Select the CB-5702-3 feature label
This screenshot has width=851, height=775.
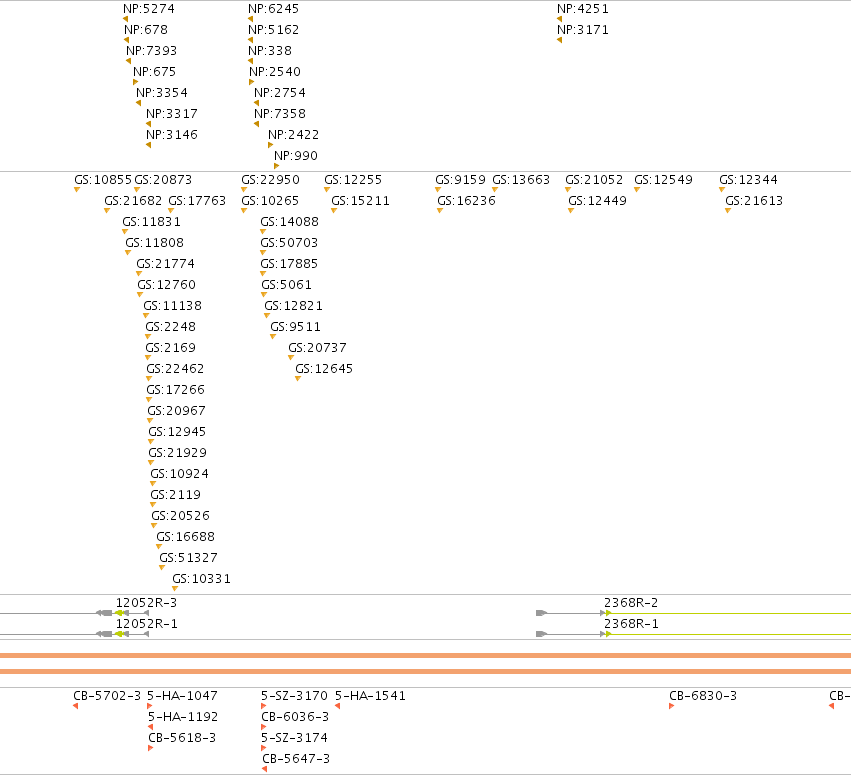point(107,696)
